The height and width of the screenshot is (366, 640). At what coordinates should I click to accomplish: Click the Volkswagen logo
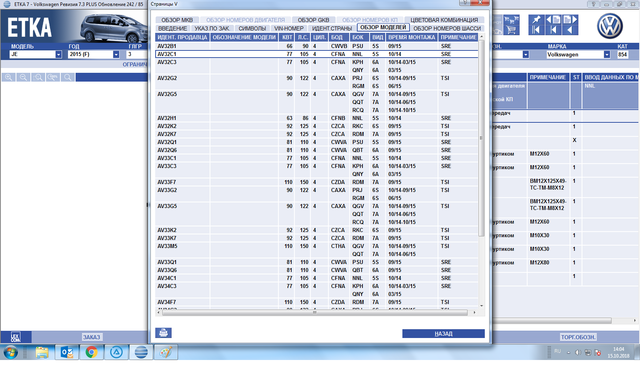(x=610, y=26)
